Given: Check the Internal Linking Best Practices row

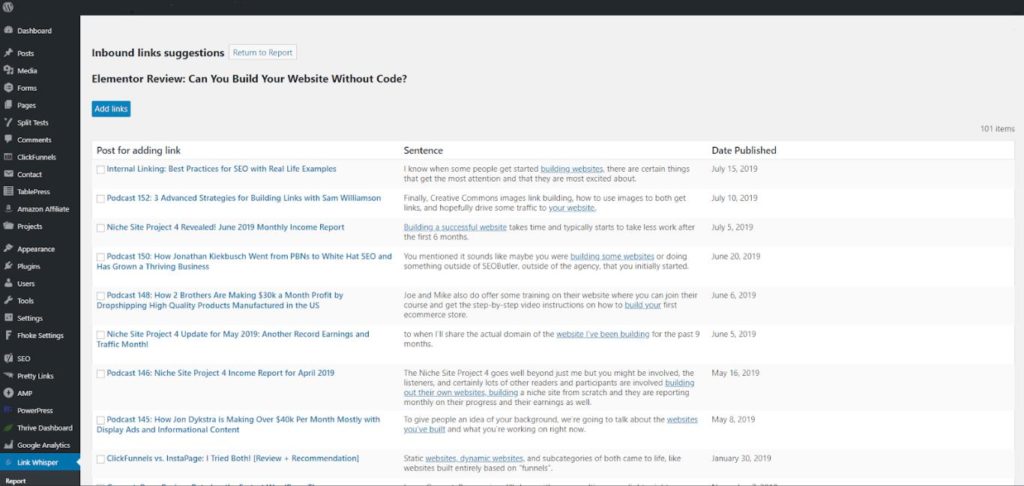Looking at the screenshot, I should point(101,169).
